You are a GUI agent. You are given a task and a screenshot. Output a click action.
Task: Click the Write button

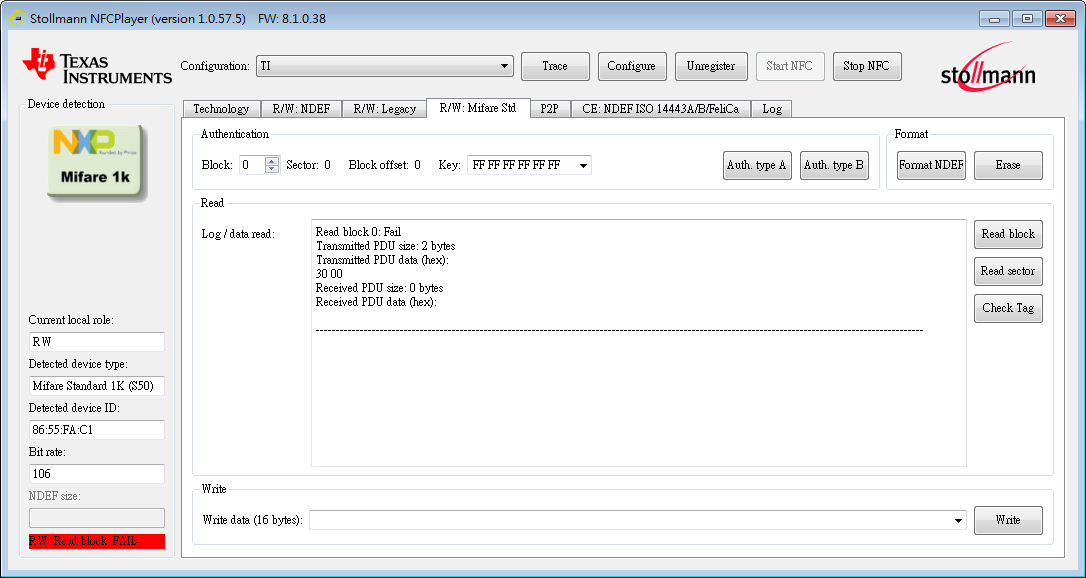(x=1008, y=520)
